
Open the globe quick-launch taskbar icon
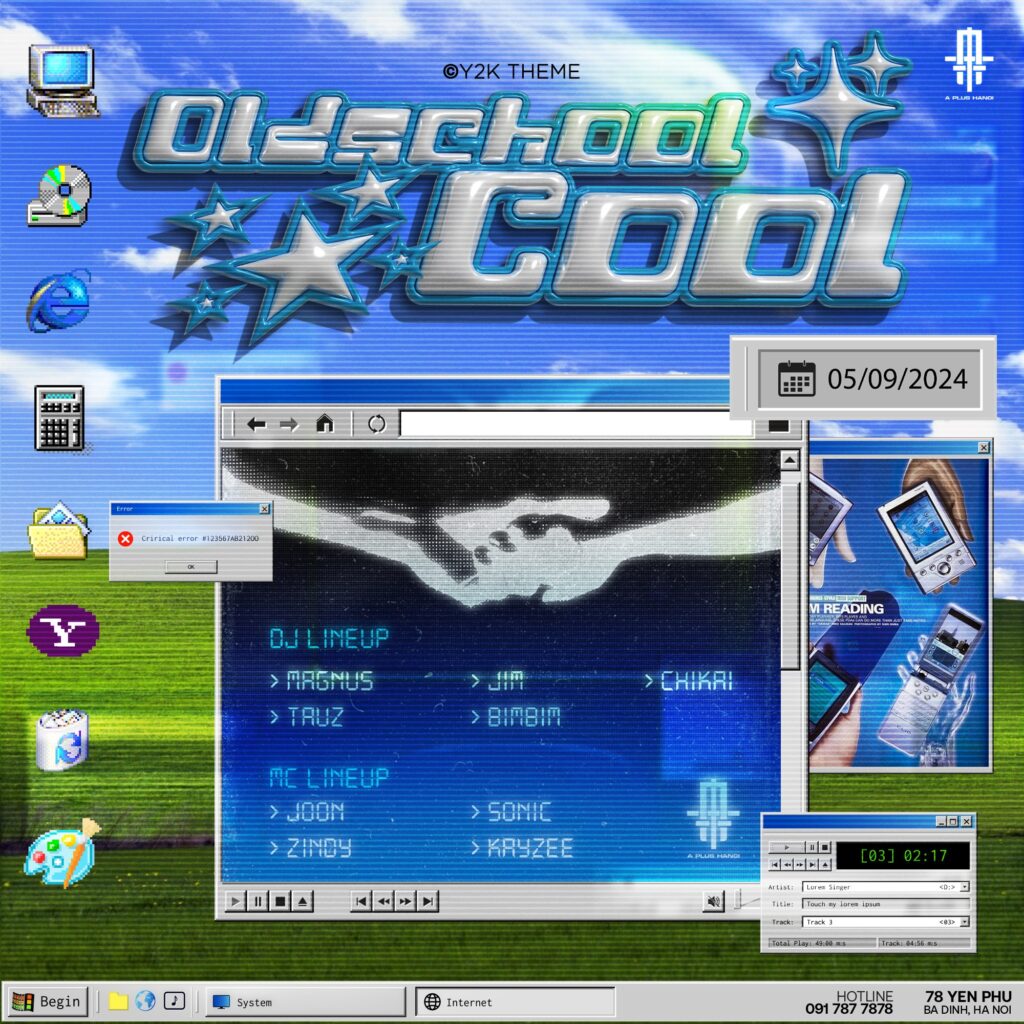[x=146, y=1000]
